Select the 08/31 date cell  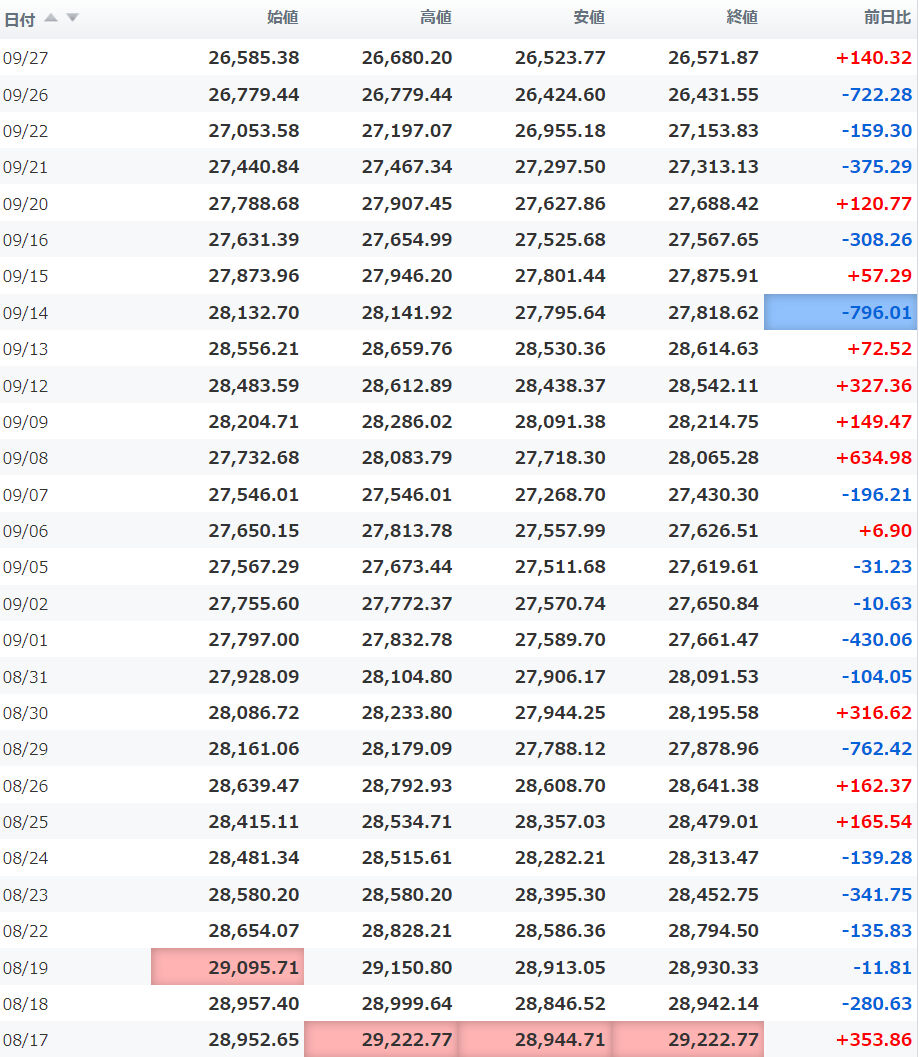point(26,677)
